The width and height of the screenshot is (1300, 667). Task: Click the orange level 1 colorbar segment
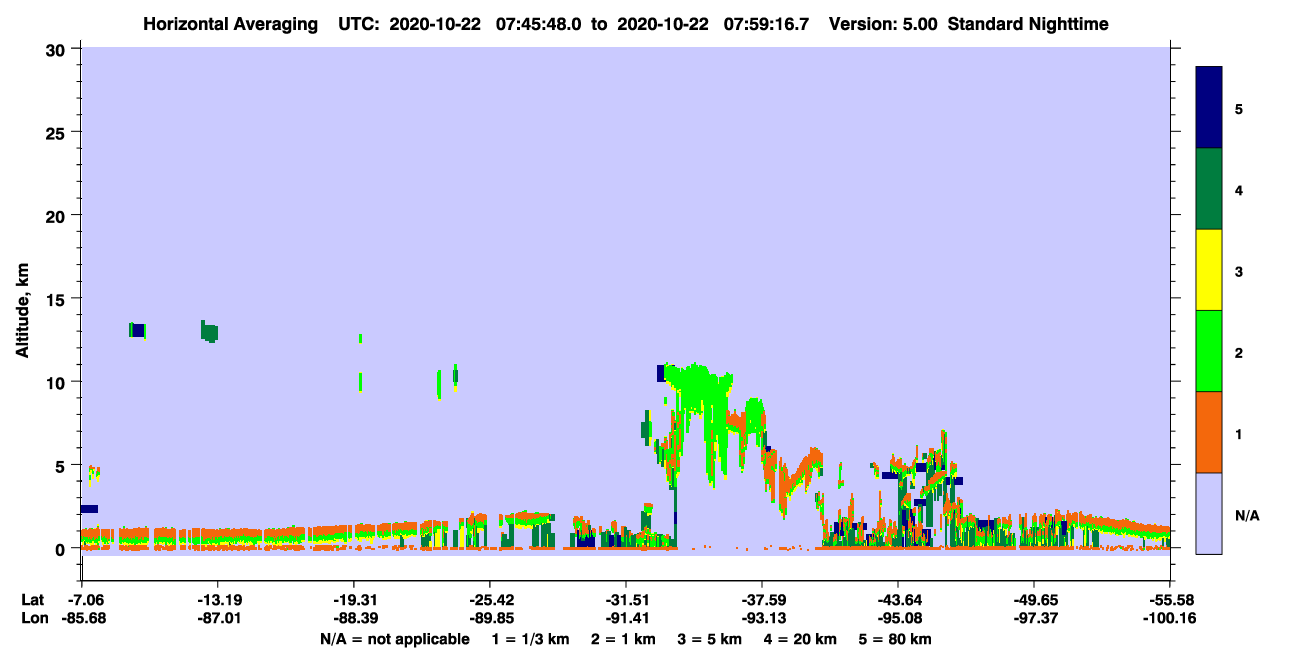point(1209,432)
